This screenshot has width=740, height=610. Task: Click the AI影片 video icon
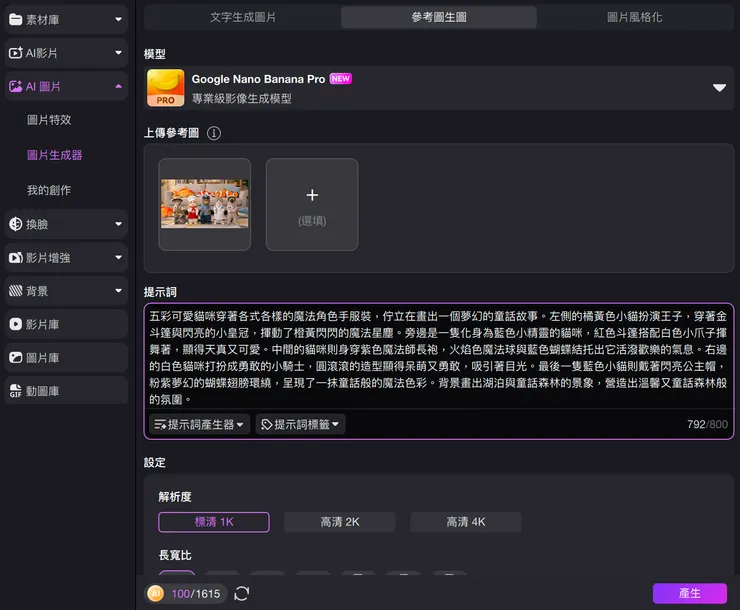pyautogui.click(x=16, y=53)
